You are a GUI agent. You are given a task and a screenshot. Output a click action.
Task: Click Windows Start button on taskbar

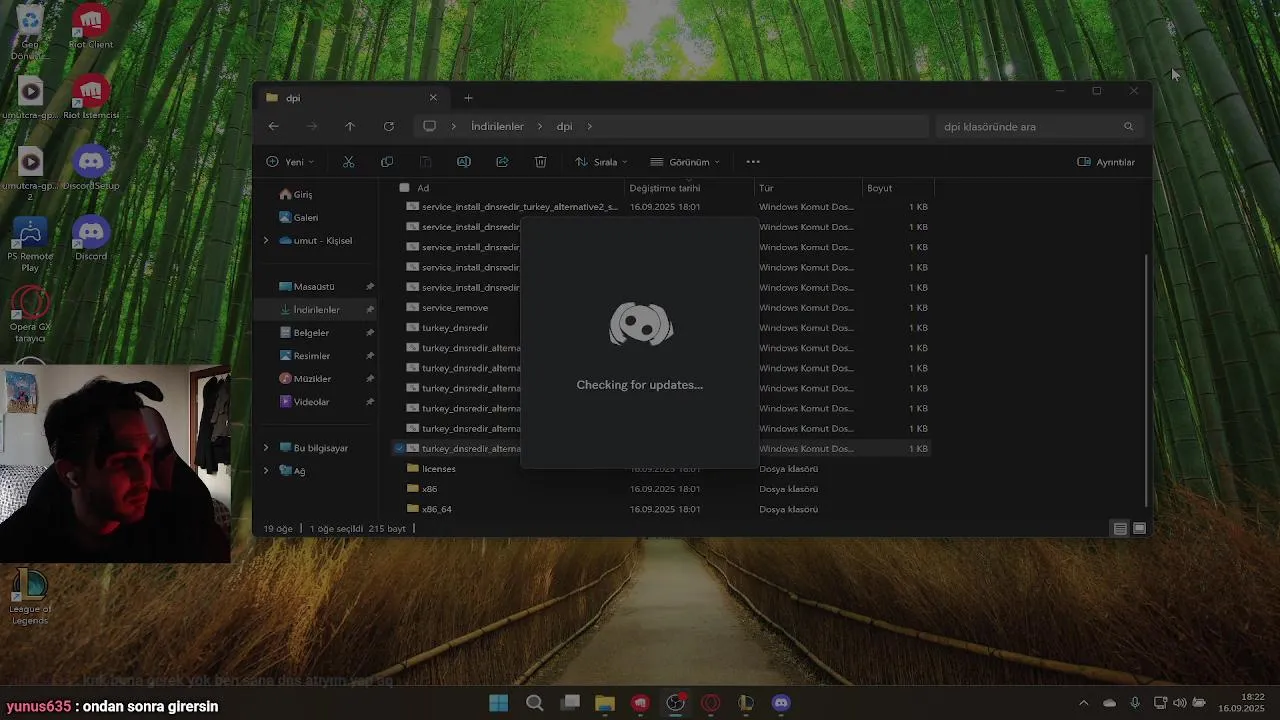(498, 703)
